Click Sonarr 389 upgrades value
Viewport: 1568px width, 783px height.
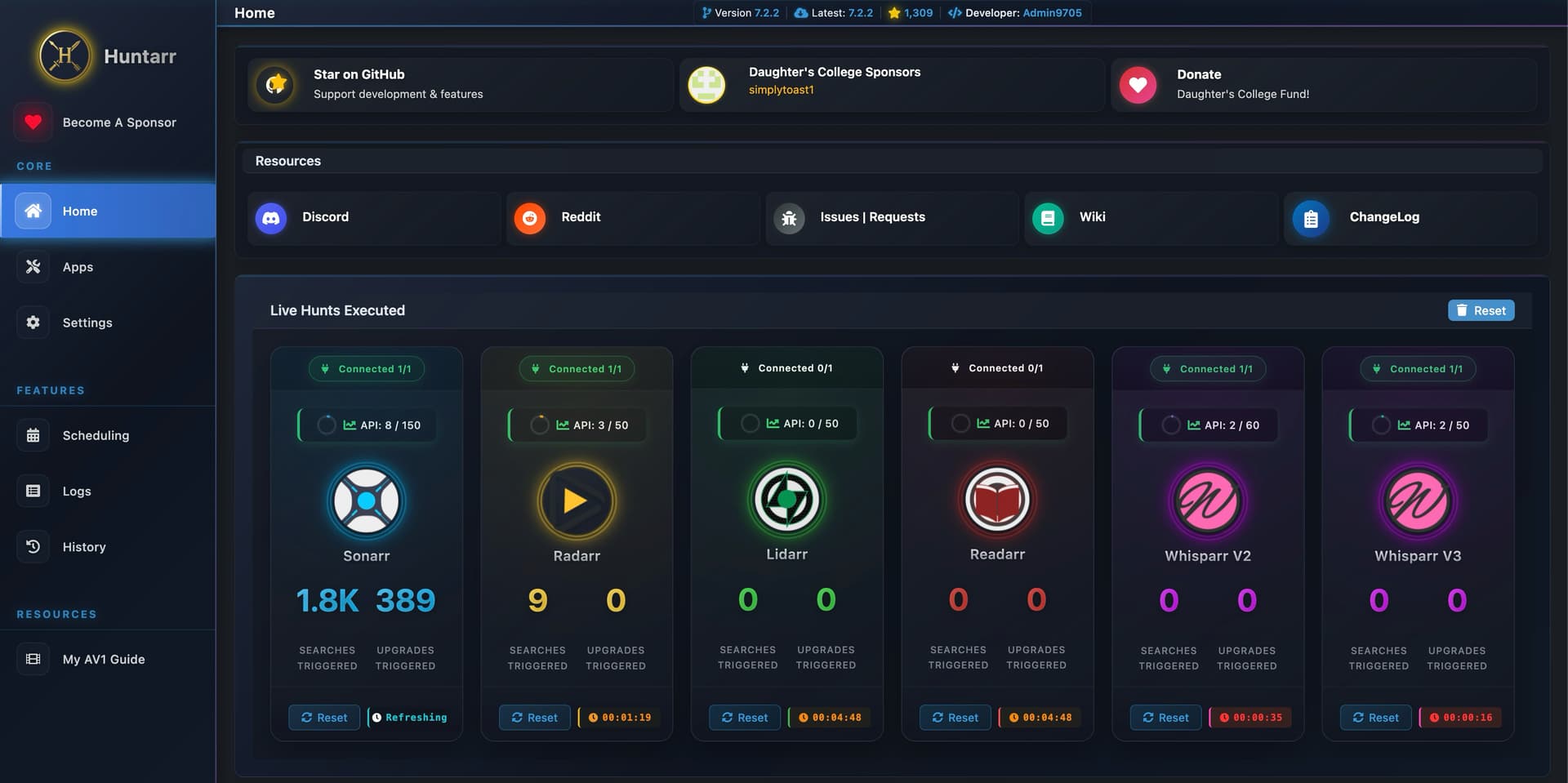405,601
